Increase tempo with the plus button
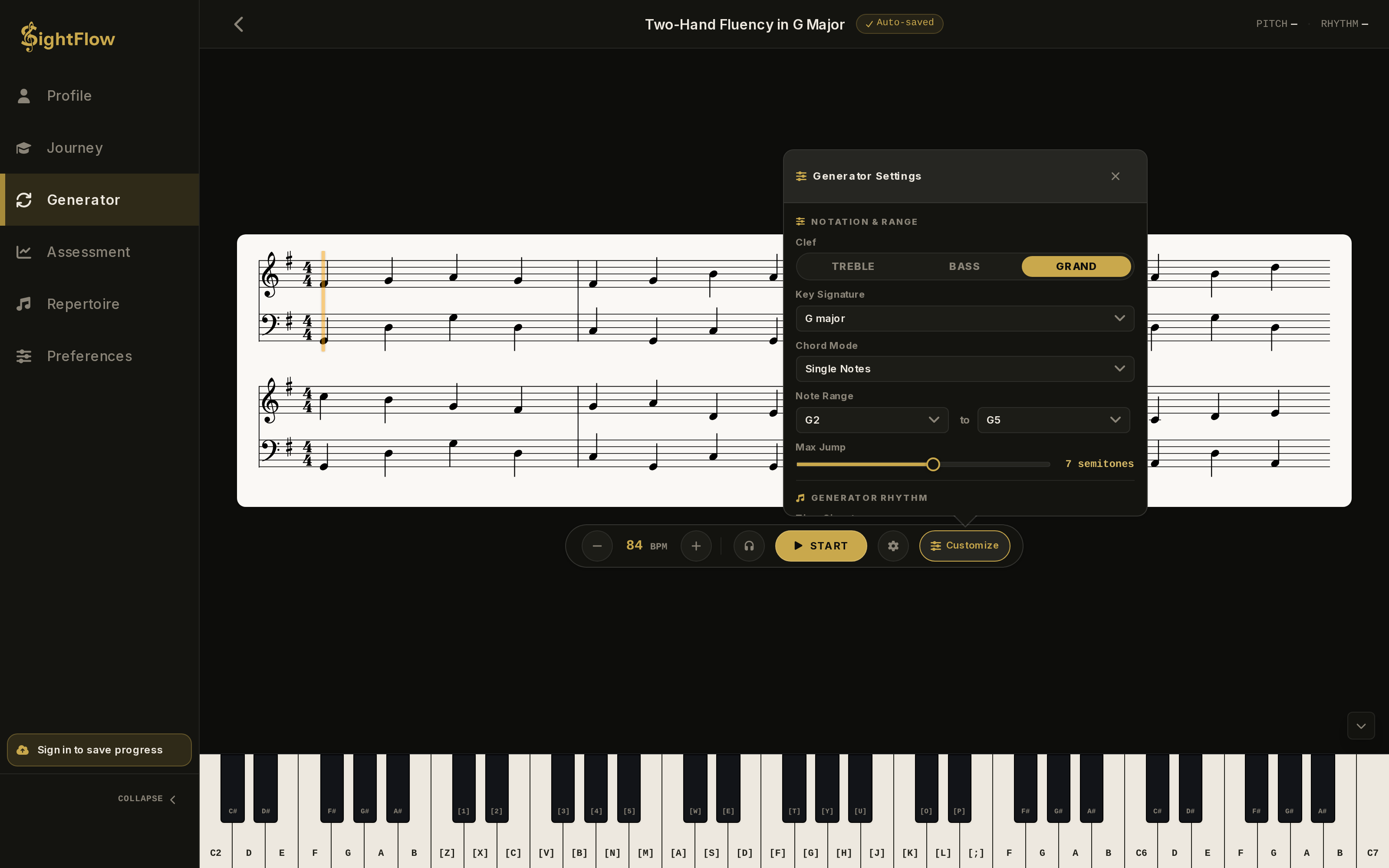The height and width of the screenshot is (868, 1389). [696, 546]
